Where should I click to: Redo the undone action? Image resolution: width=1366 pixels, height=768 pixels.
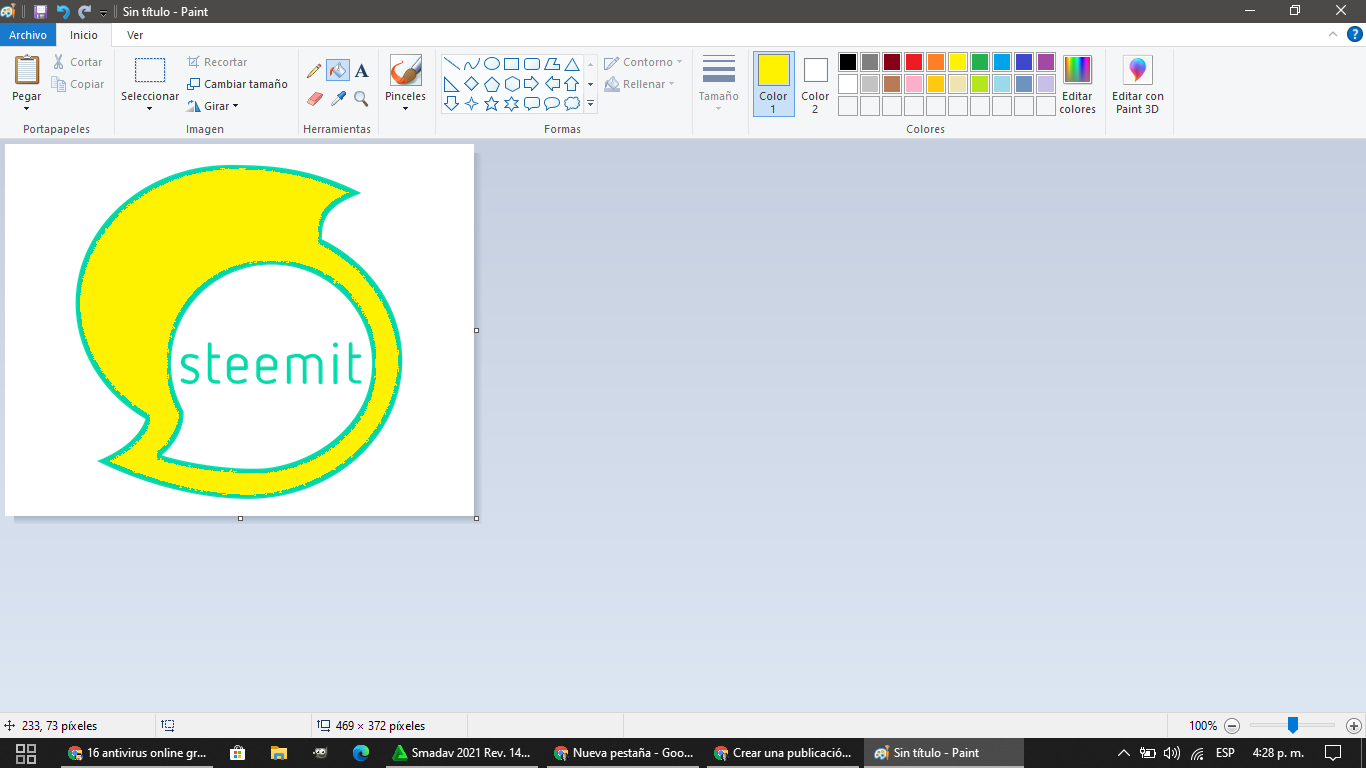pos(85,11)
